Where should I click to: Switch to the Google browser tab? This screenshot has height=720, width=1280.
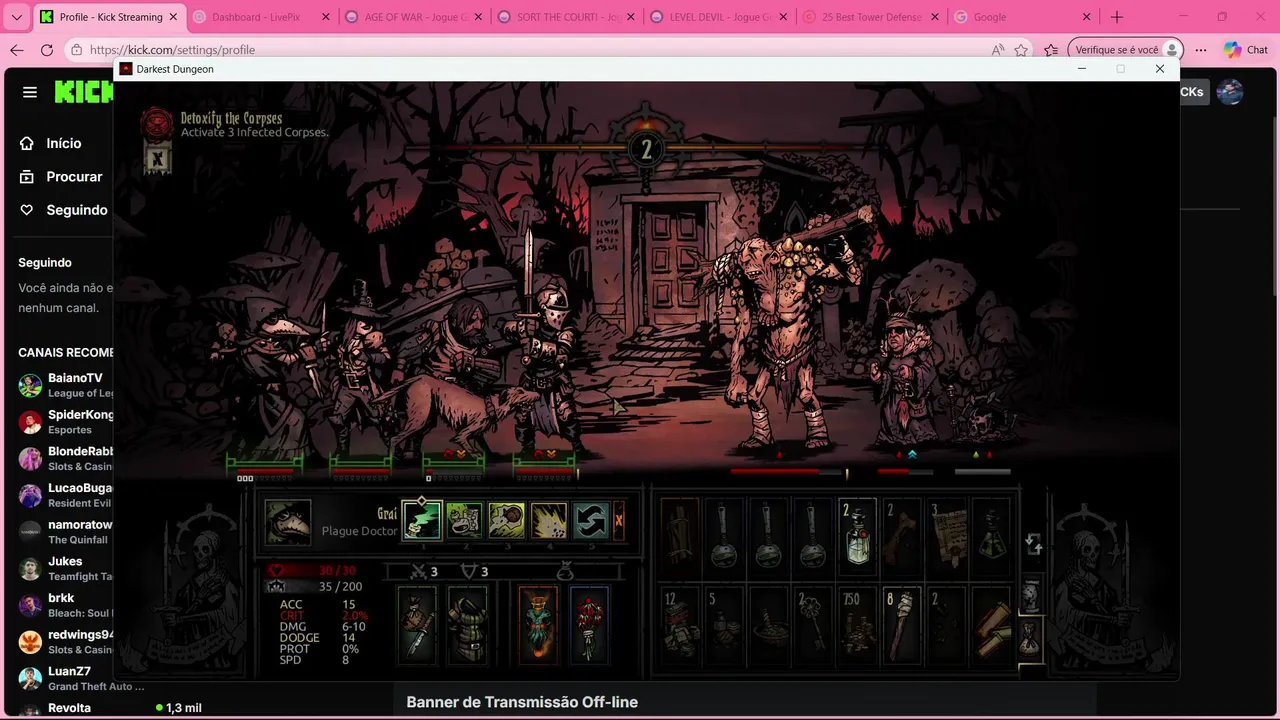click(1024, 17)
